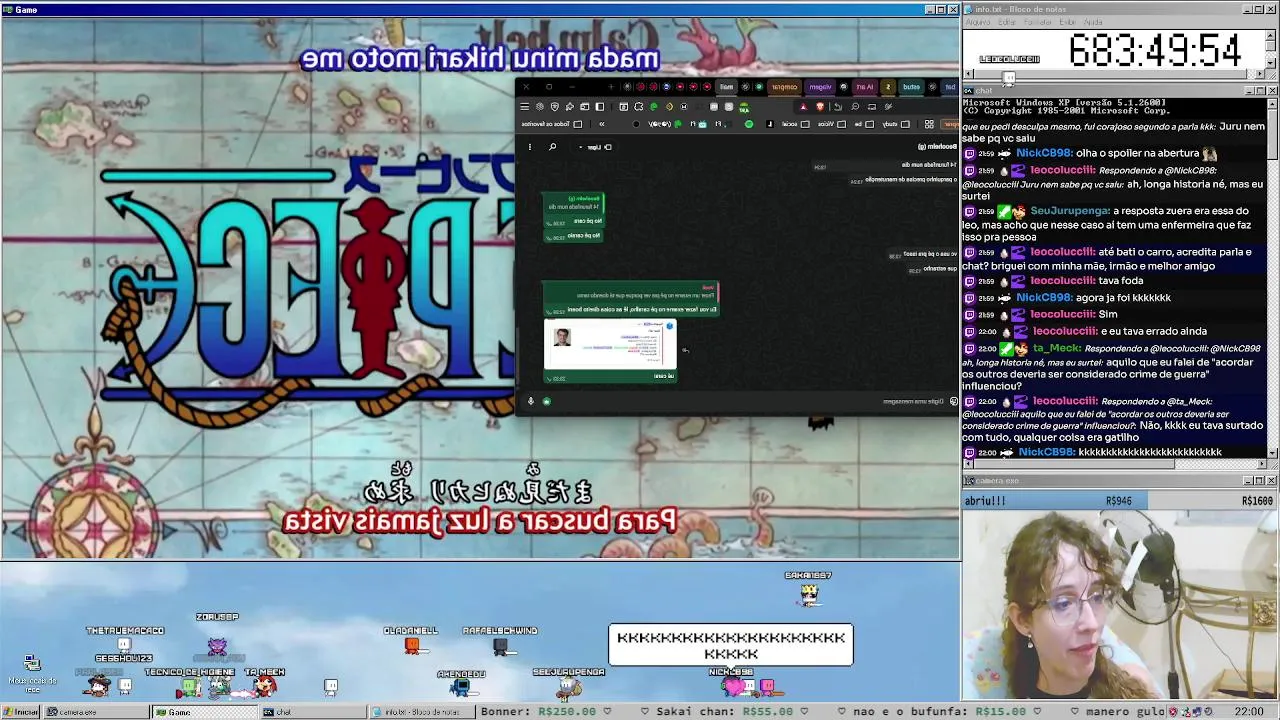Viewport: 1280px width, 720px height.
Task: Switch to the 'viagem' browser tab
Action: [820, 87]
